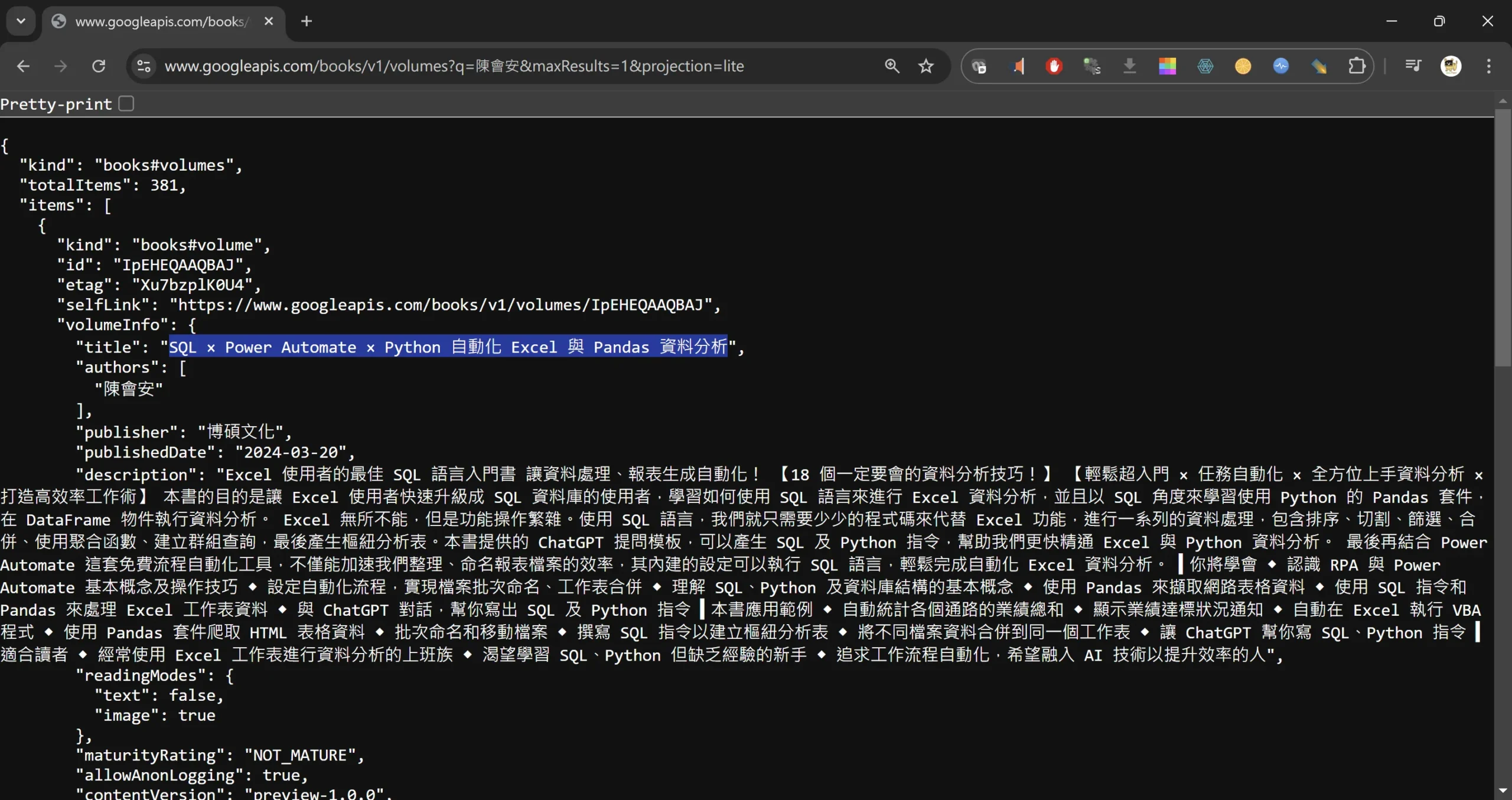Open the tab search dropdown arrow
Image resolution: width=1512 pixels, height=800 pixels.
point(21,21)
